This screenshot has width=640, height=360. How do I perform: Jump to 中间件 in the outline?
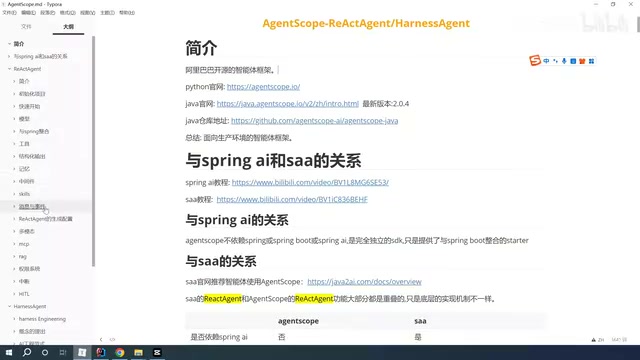[x=27, y=181]
